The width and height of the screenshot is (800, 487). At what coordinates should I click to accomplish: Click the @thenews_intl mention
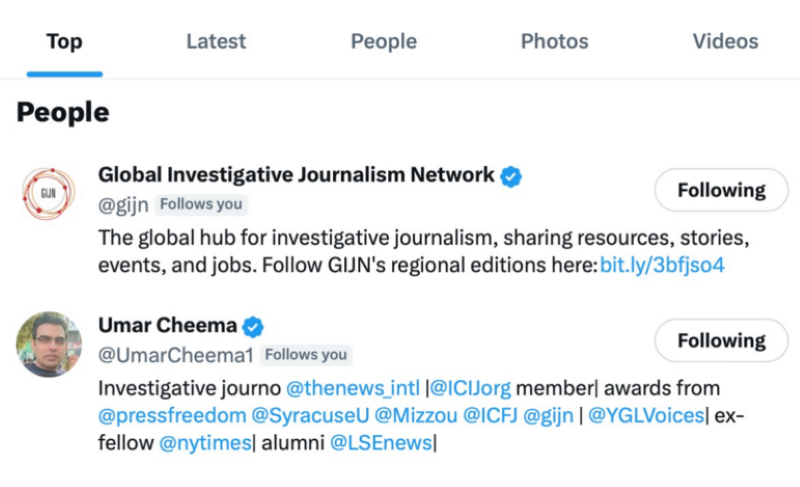[352, 388]
